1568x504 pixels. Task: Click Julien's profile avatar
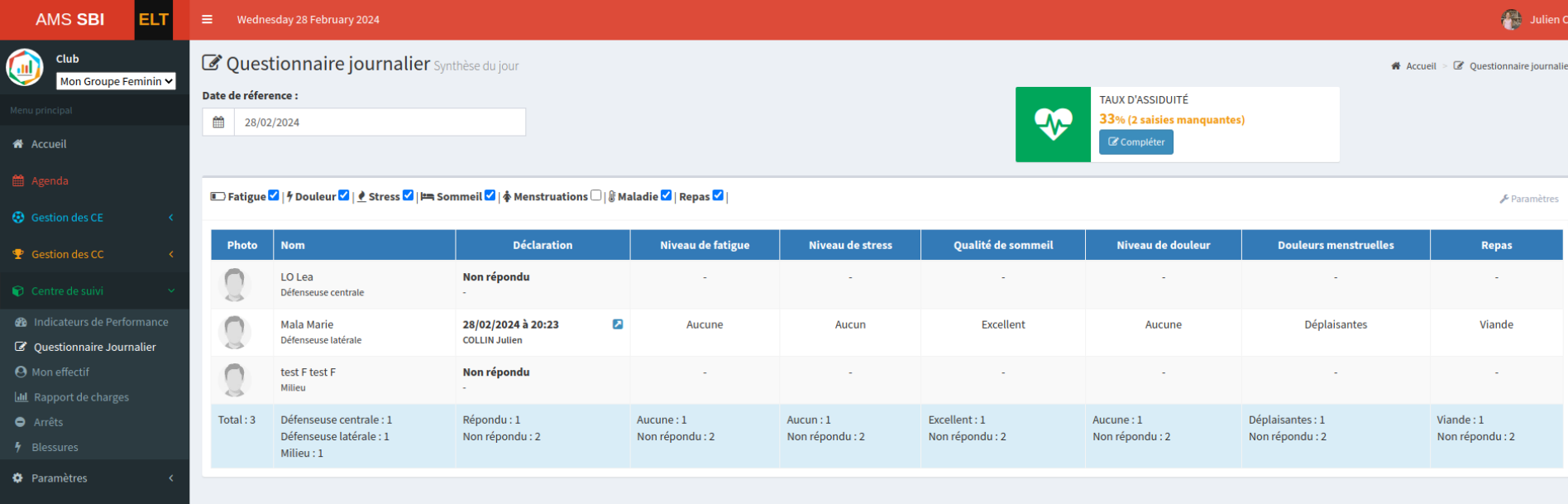[1512, 19]
